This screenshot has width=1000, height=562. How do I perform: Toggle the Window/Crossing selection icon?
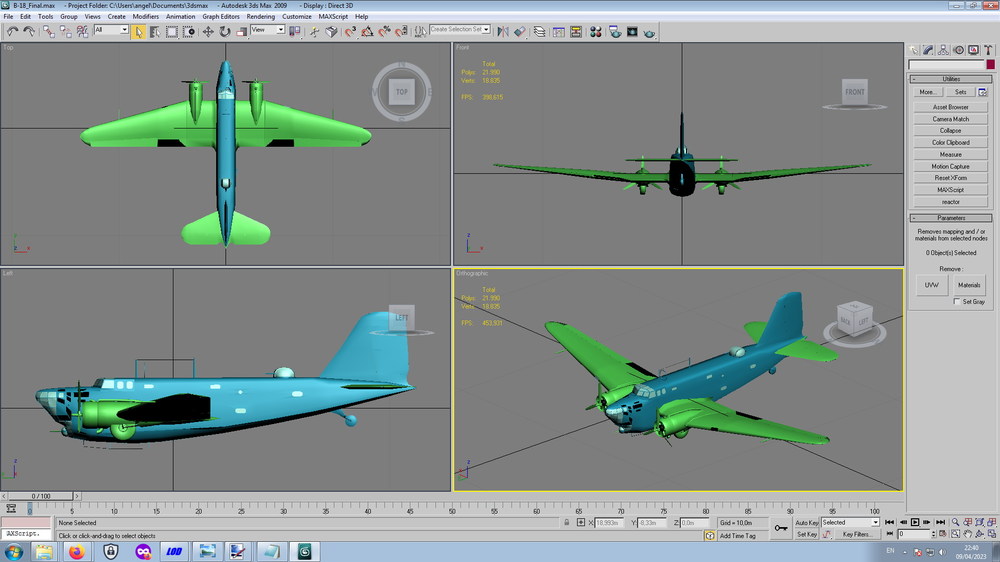point(189,31)
